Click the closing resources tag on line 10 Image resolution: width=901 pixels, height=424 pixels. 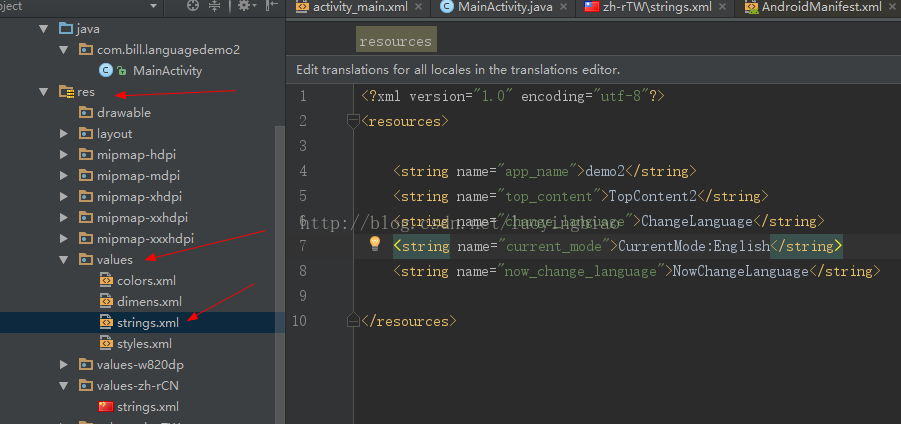409,321
